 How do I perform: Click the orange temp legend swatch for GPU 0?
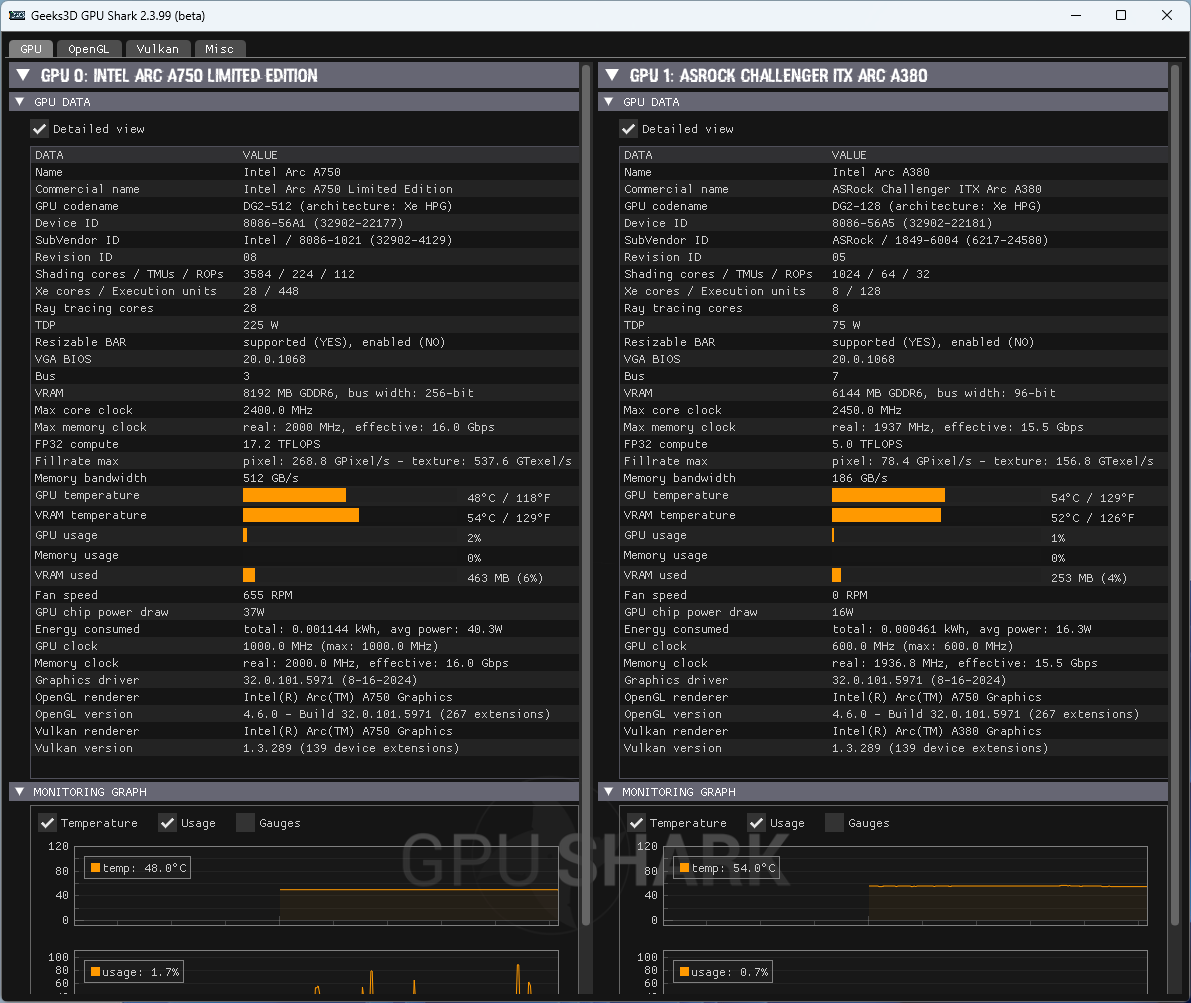[x=96, y=868]
